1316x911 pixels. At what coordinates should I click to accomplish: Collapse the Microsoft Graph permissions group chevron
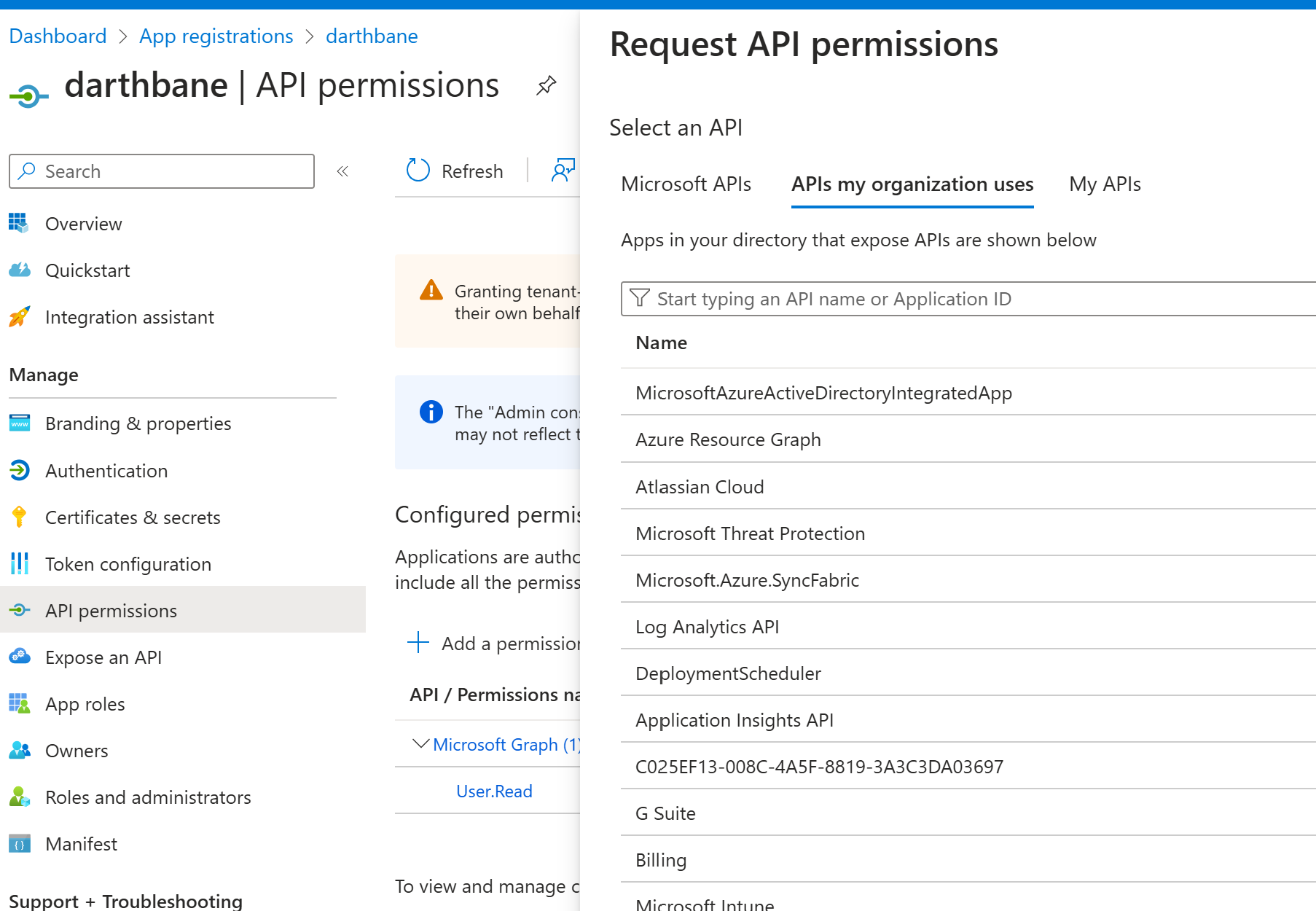[x=420, y=743]
